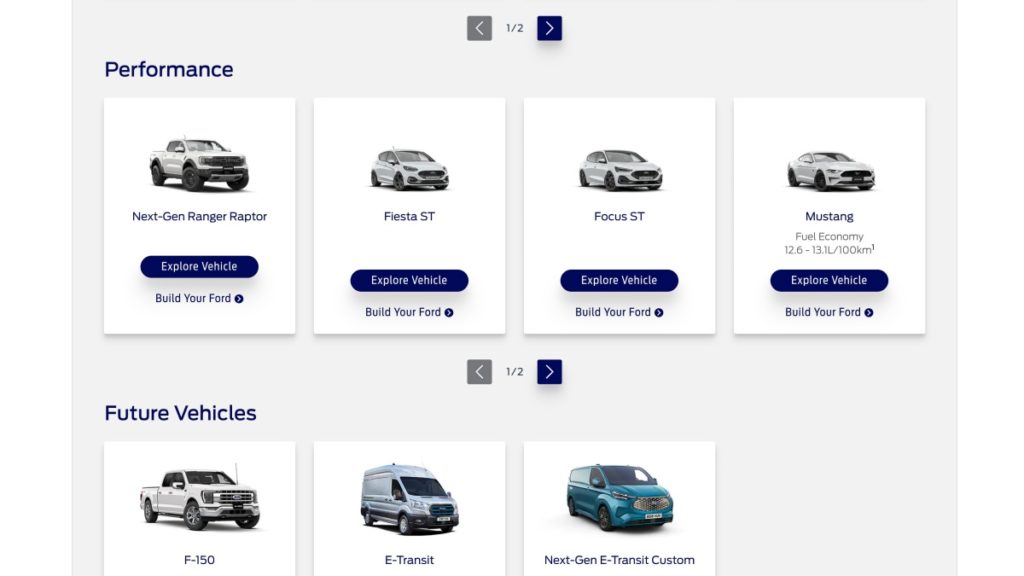Click previous arrow above Performance heading
Viewport: 1024px width, 576px height.
tap(479, 28)
